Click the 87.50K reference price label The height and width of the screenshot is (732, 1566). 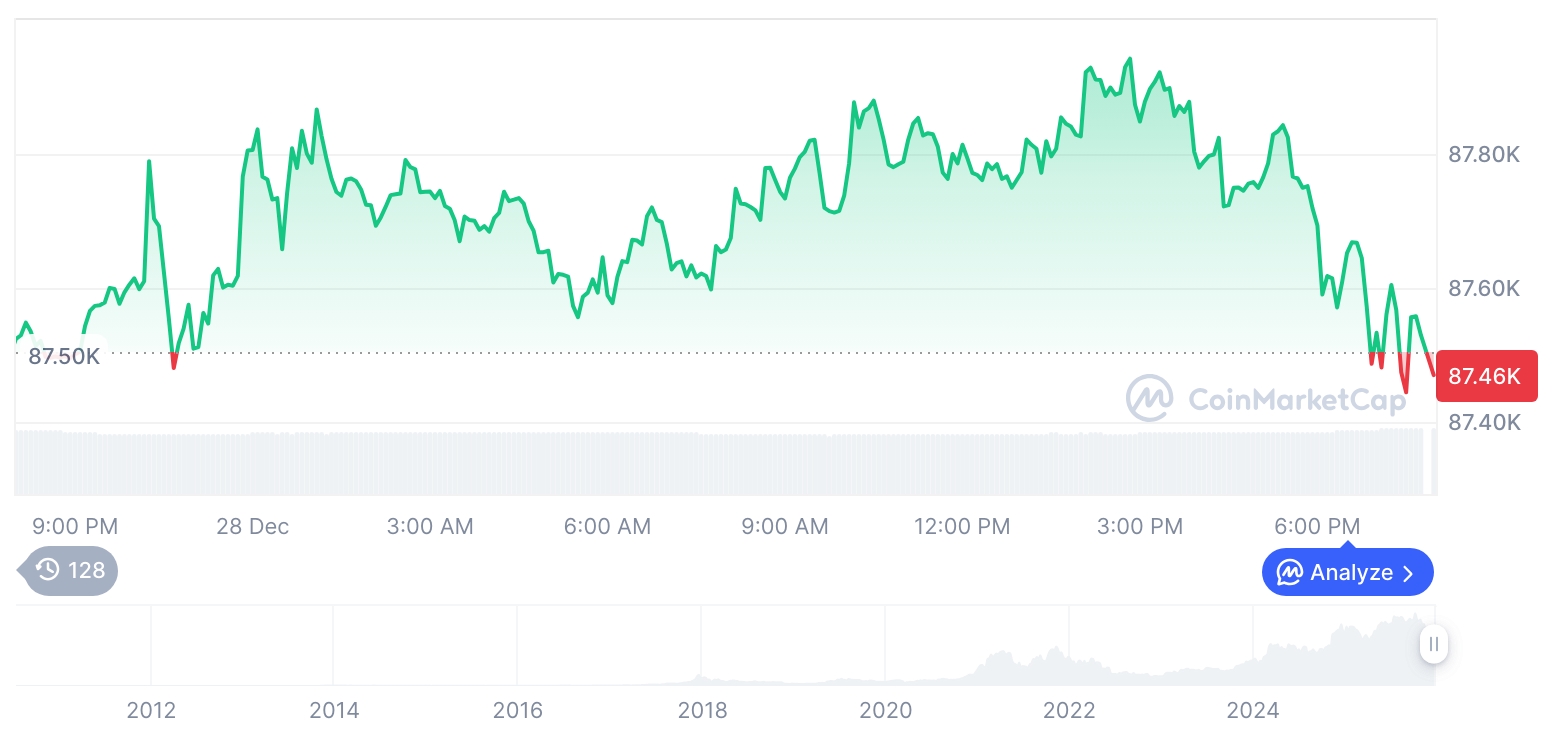coord(64,357)
